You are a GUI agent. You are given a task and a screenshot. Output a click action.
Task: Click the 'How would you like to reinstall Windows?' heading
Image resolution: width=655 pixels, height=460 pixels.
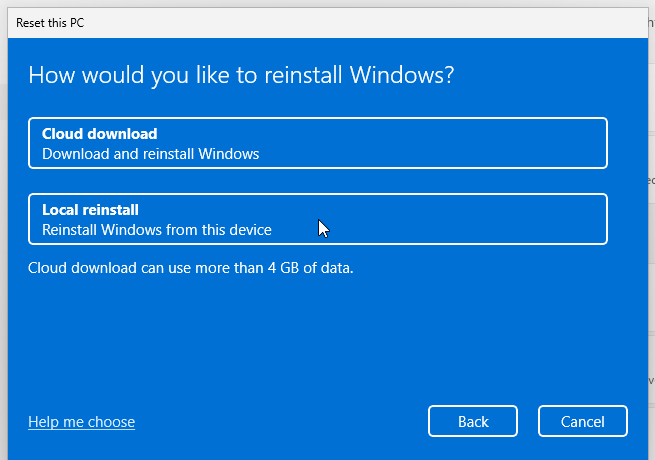point(241,76)
